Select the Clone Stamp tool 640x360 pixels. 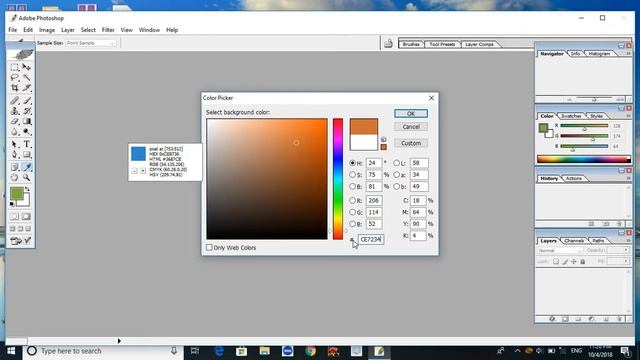pyautogui.click(x=15, y=111)
